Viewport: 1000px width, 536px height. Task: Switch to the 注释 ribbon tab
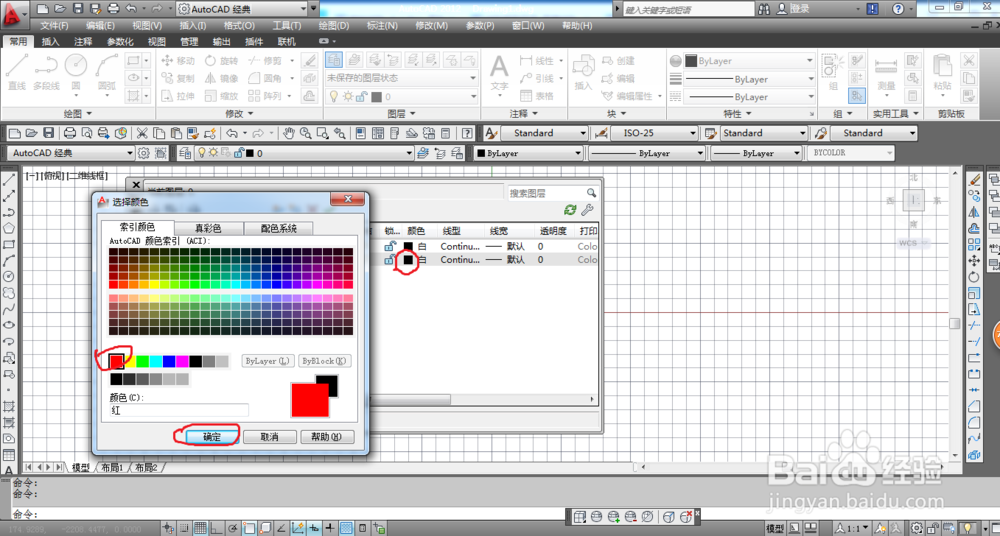(x=83, y=41)
